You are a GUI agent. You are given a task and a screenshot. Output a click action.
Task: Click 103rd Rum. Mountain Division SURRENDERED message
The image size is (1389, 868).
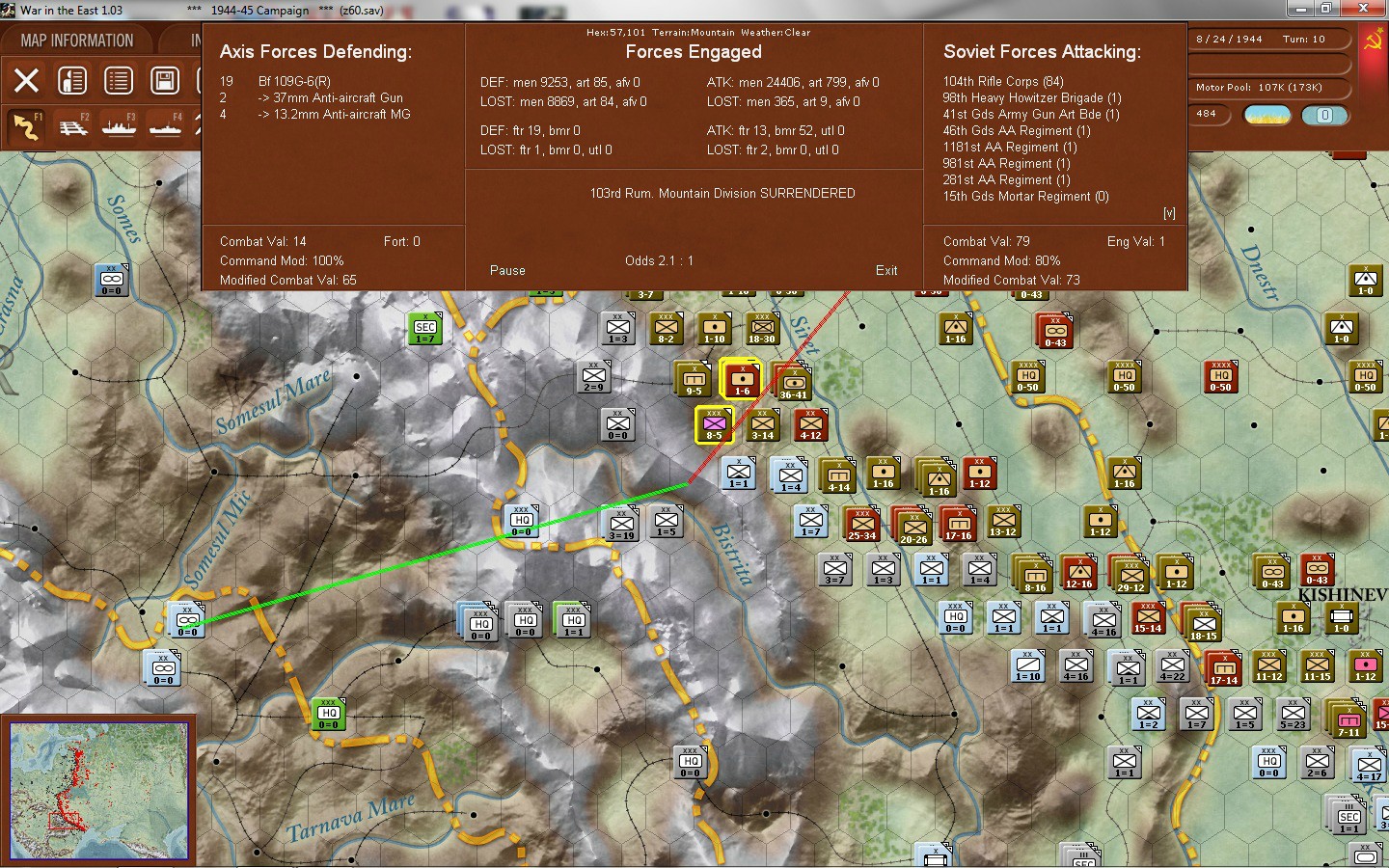tap(722, 194)
